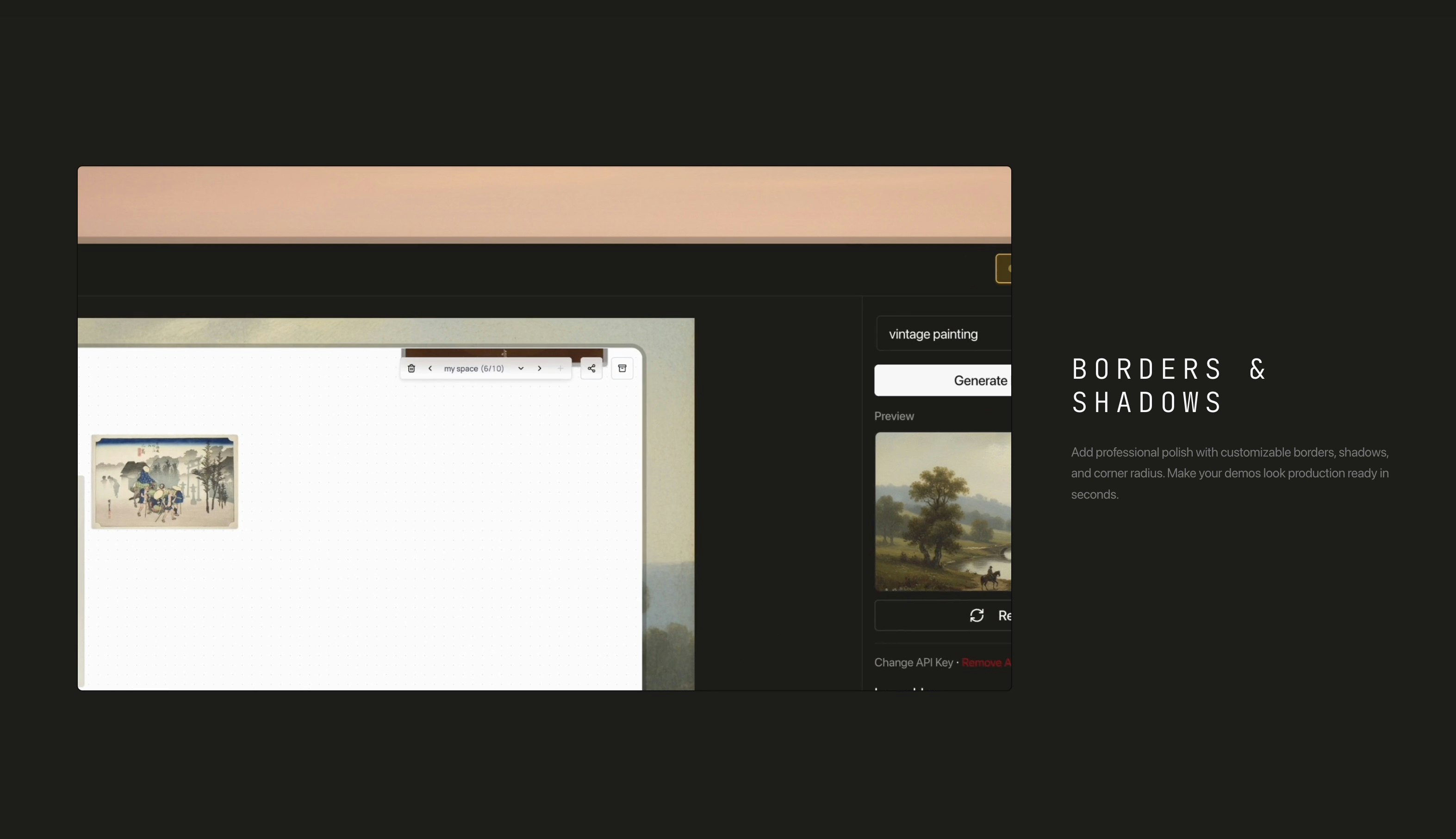Go to previous page with the left chevron
Screen dimensions: 1456x839
click(x=431, y=368)
